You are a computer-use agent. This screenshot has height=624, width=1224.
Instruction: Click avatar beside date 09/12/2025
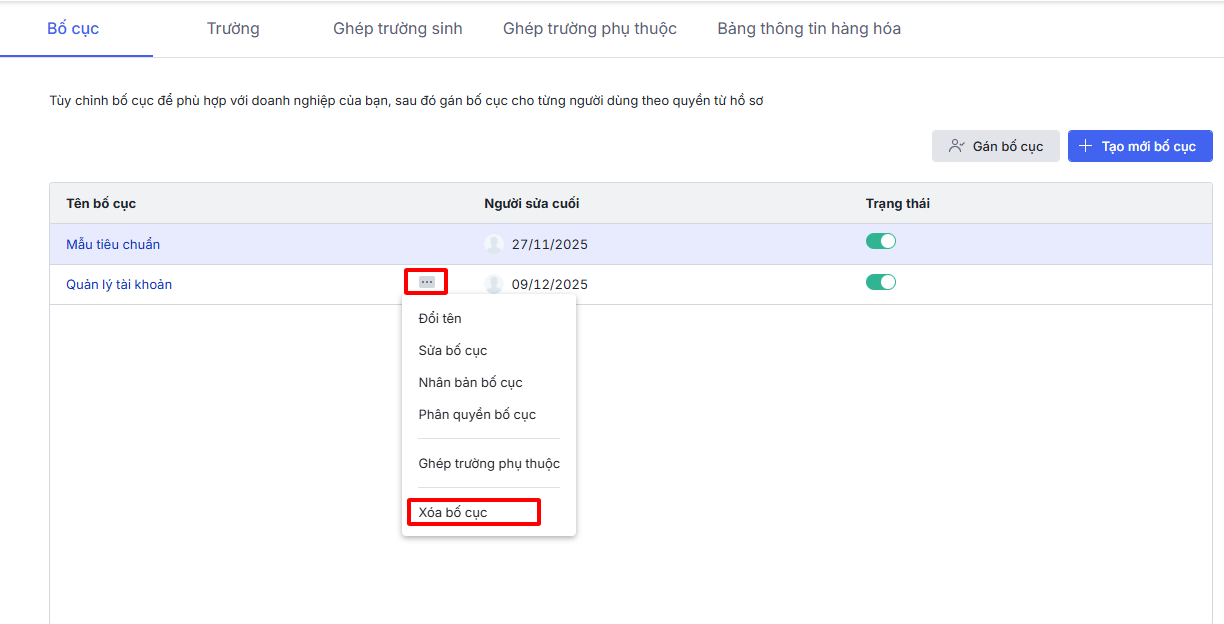coord(493,284)
